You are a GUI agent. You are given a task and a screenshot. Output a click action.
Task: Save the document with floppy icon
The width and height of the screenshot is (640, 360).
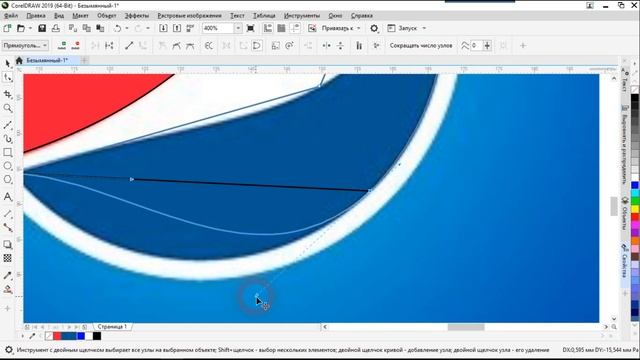(x=42, y=28)
